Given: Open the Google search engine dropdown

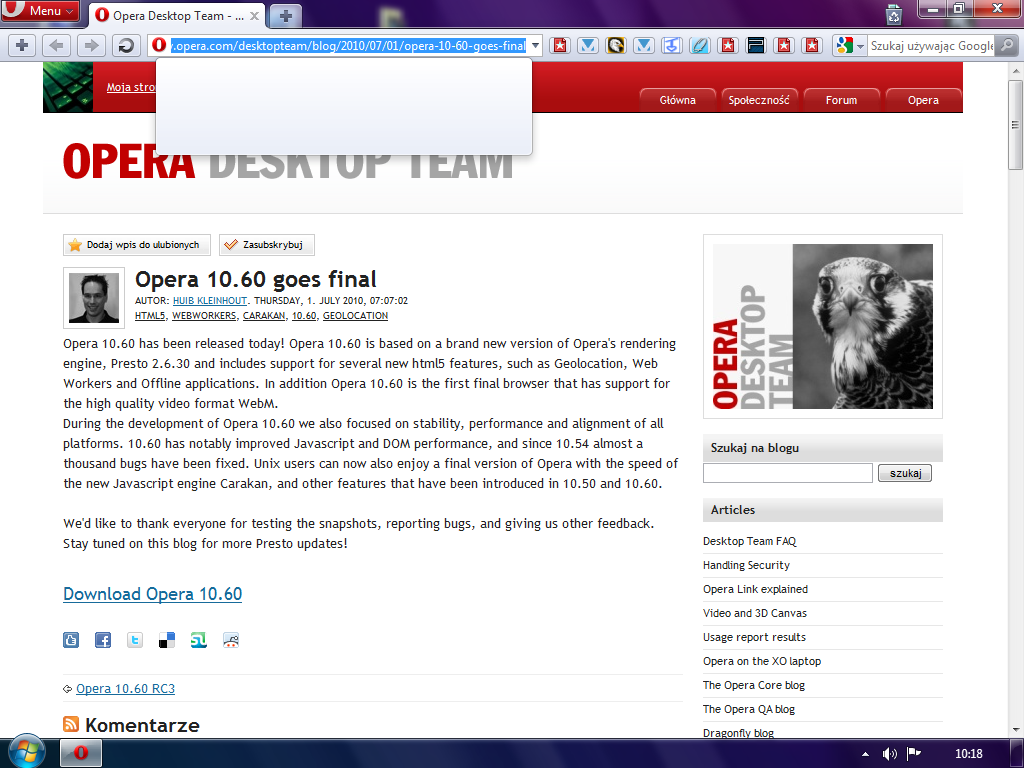Looking at the screenshot, I should (x=850, y=46).
